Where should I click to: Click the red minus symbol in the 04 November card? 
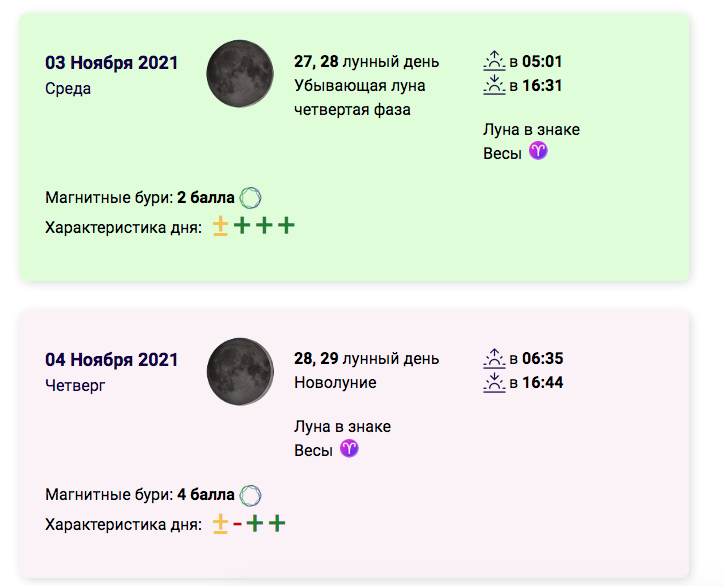237,524
